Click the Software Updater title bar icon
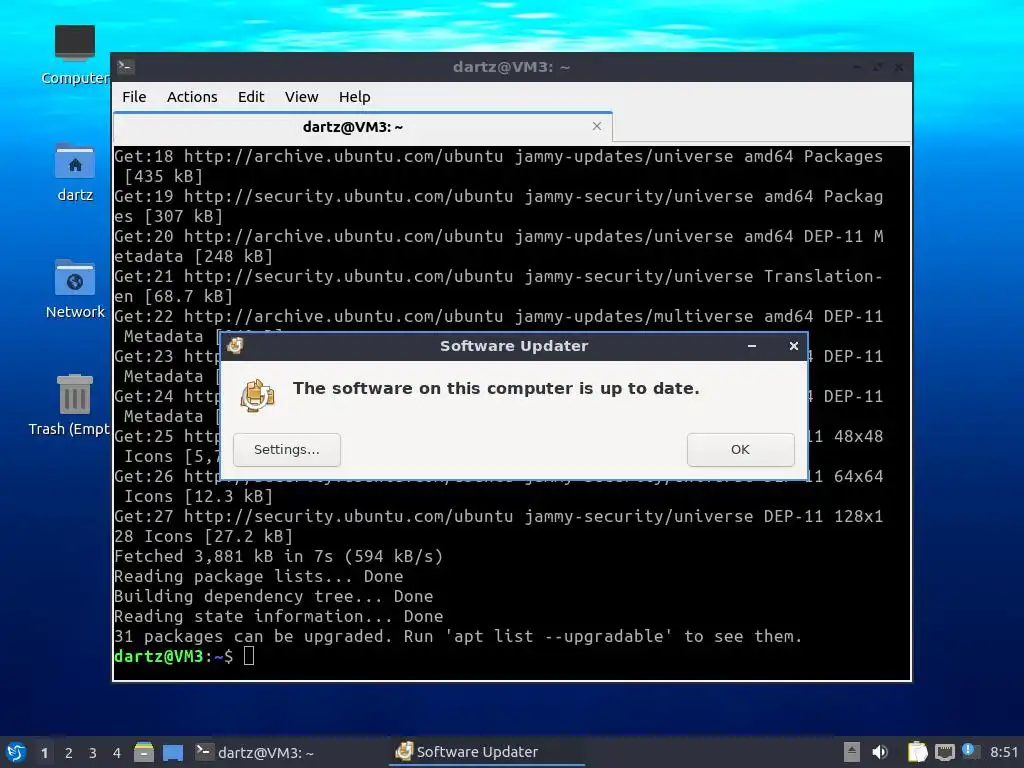 (235, 346)
